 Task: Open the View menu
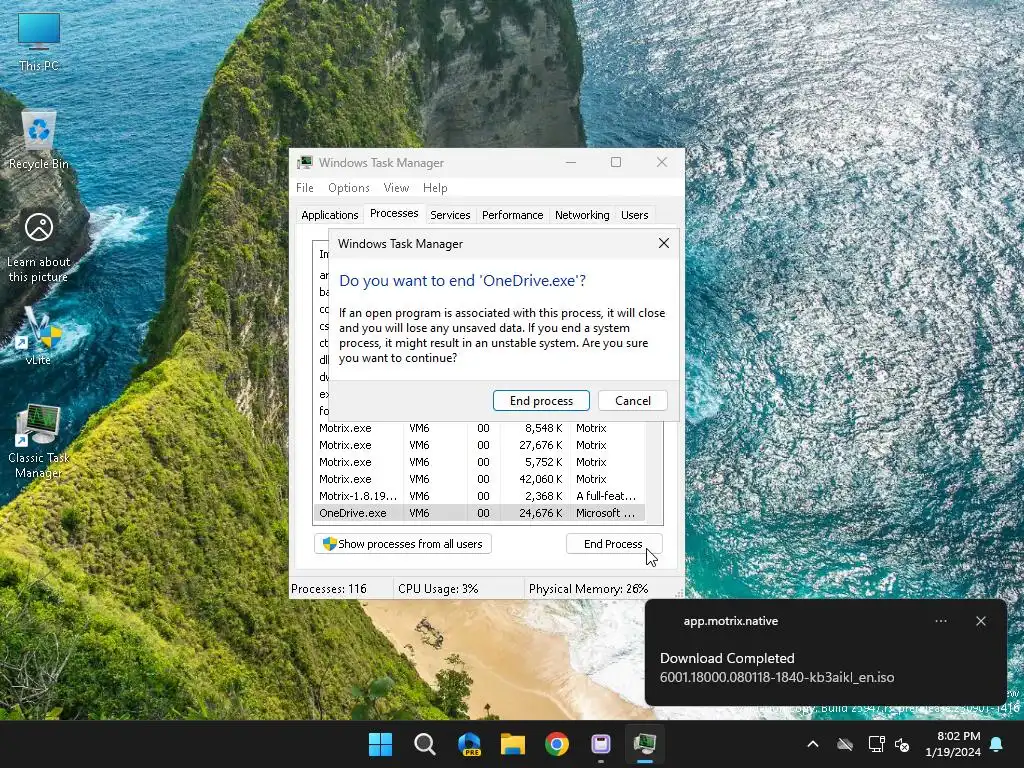[x=396, y=188]
